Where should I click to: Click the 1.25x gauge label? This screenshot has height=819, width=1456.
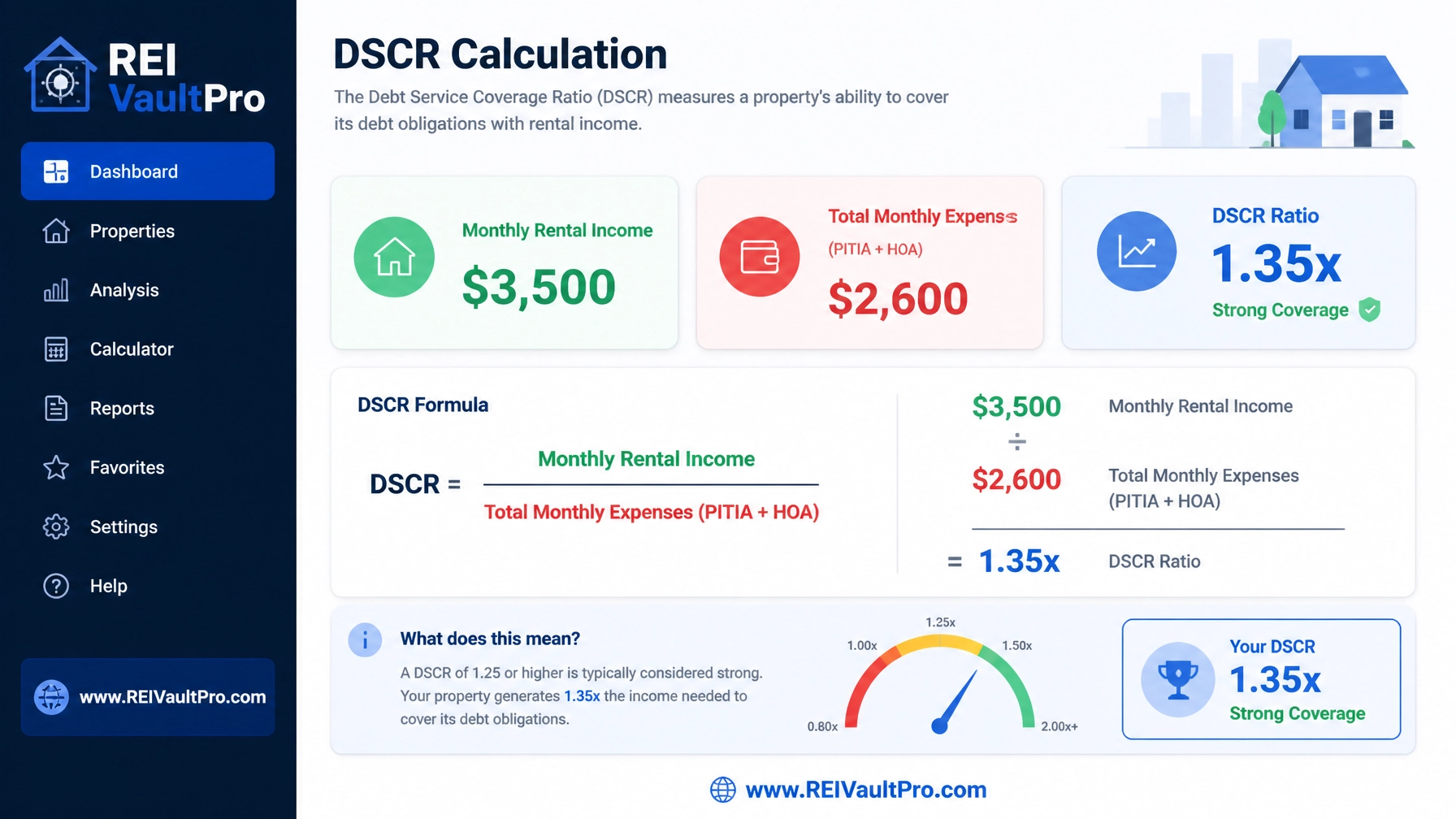pyautogui.click(x=940, y=622)
